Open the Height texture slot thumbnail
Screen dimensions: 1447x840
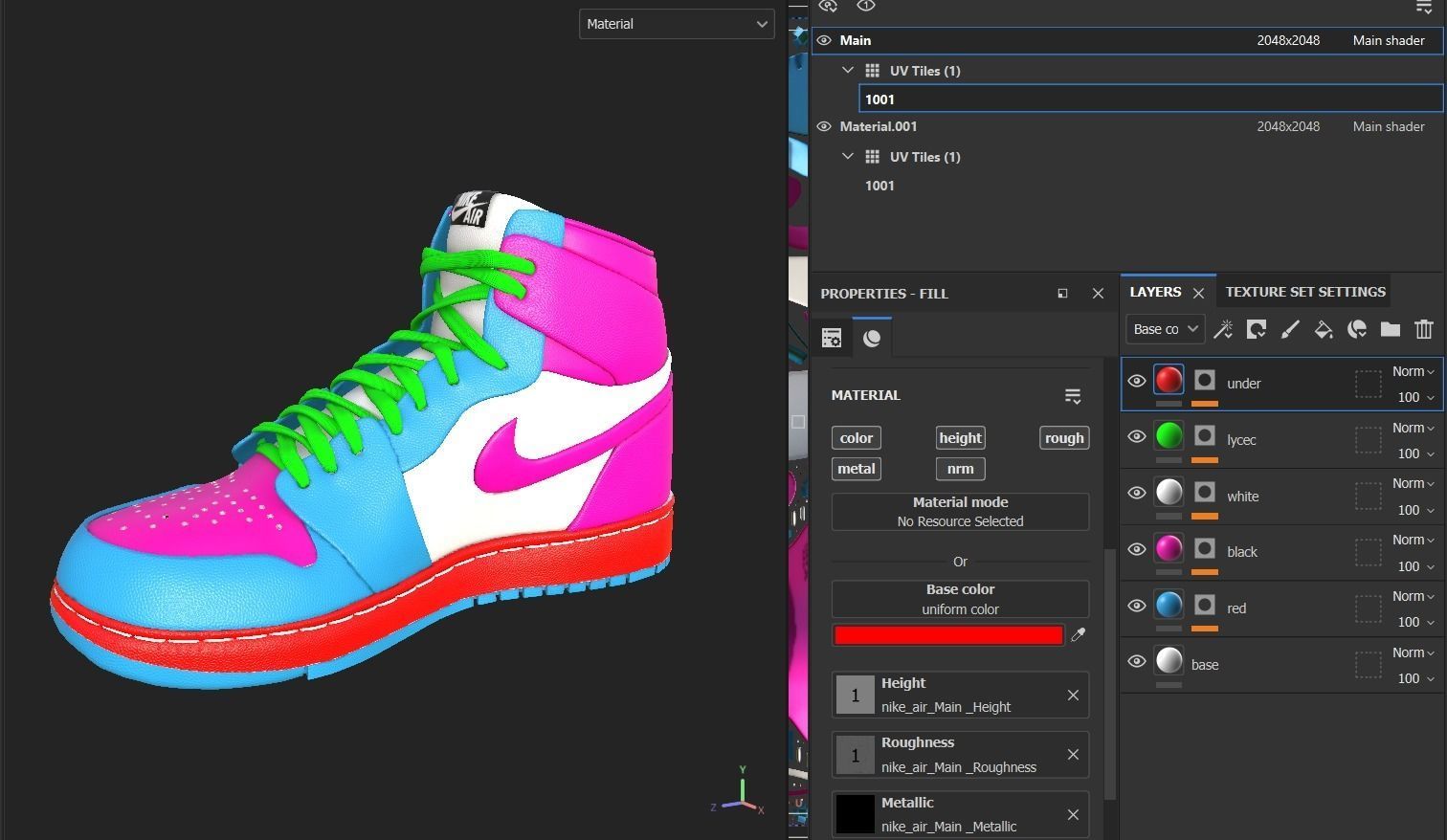(x=856, y=696)
